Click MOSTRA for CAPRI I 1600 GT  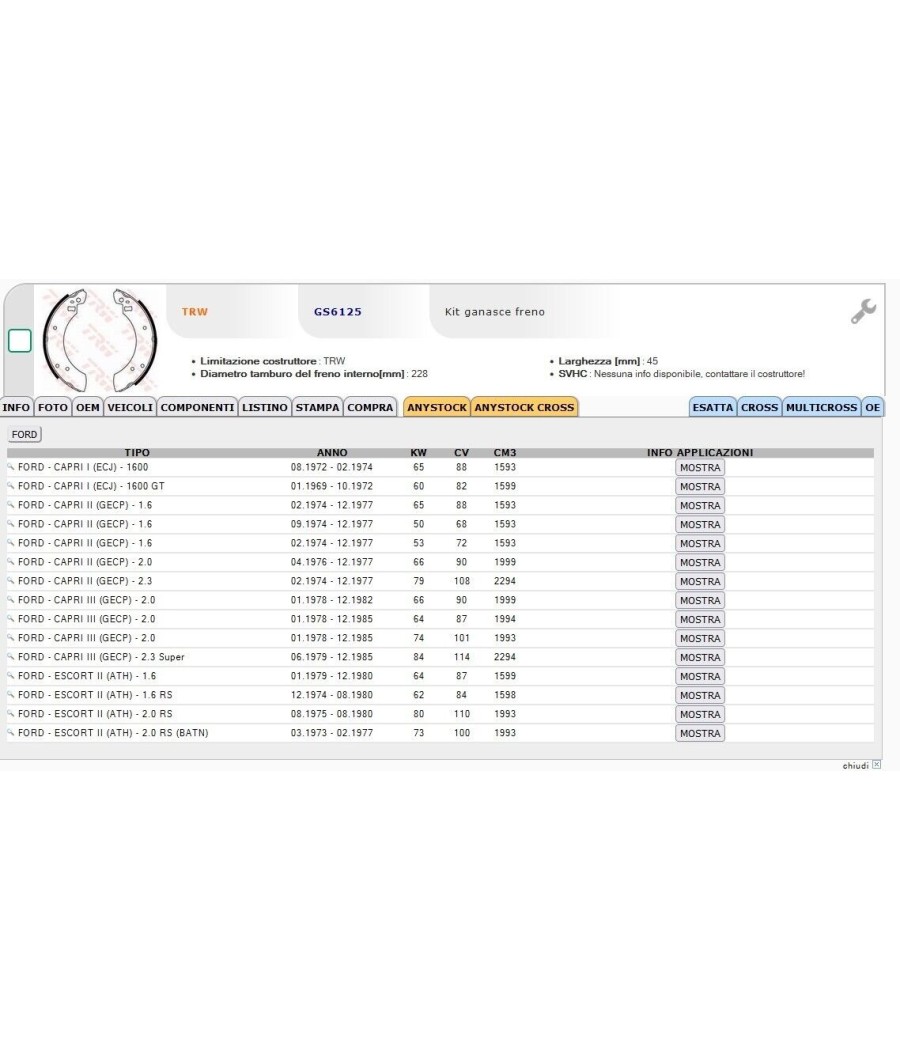click(x=700, y=486)
